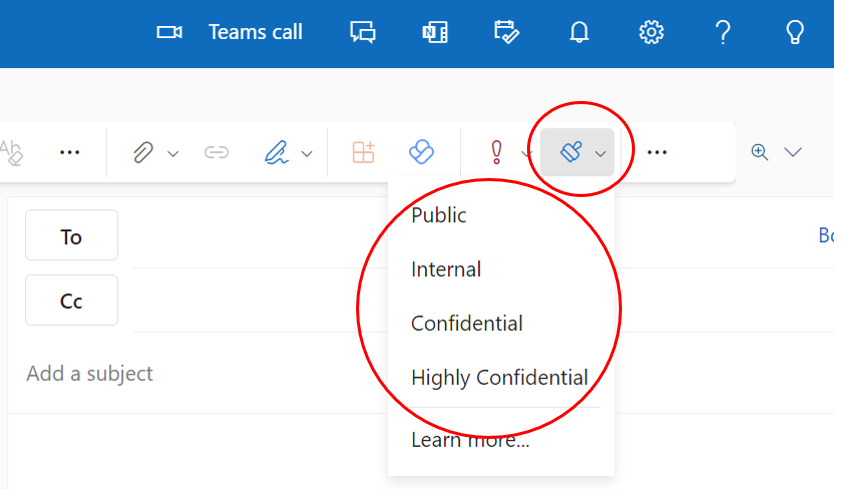Click the To recipients button
Viewport: 842px width, 489px height.
71,236
